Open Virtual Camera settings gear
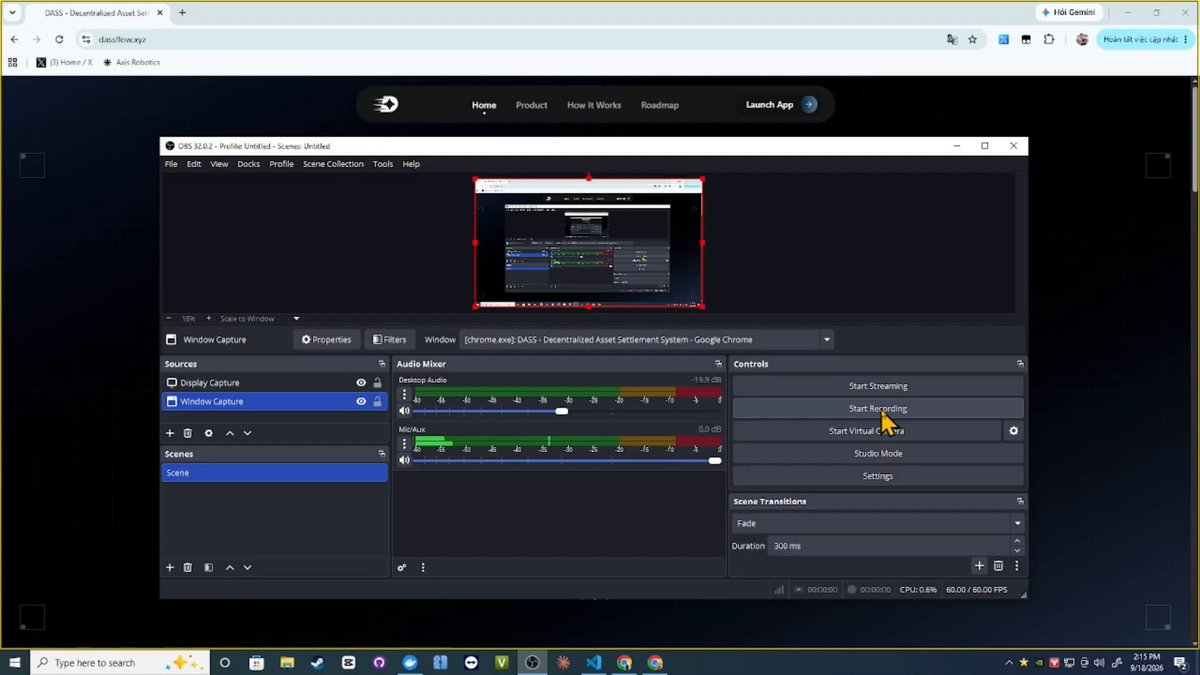Viewport: 1200px width, 675px height. coord(1013,431)
